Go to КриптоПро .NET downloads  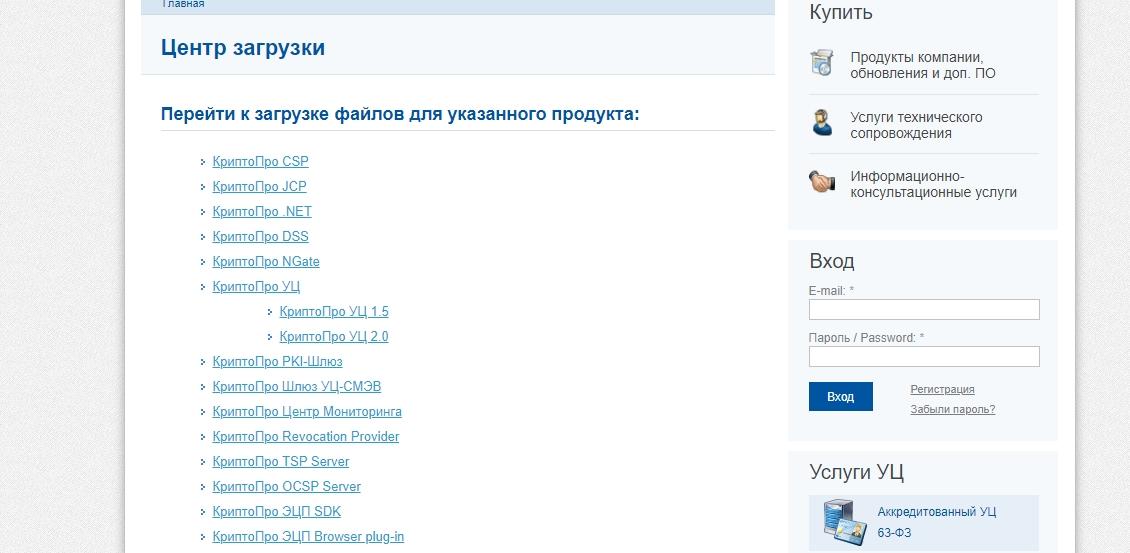point(262,212)
